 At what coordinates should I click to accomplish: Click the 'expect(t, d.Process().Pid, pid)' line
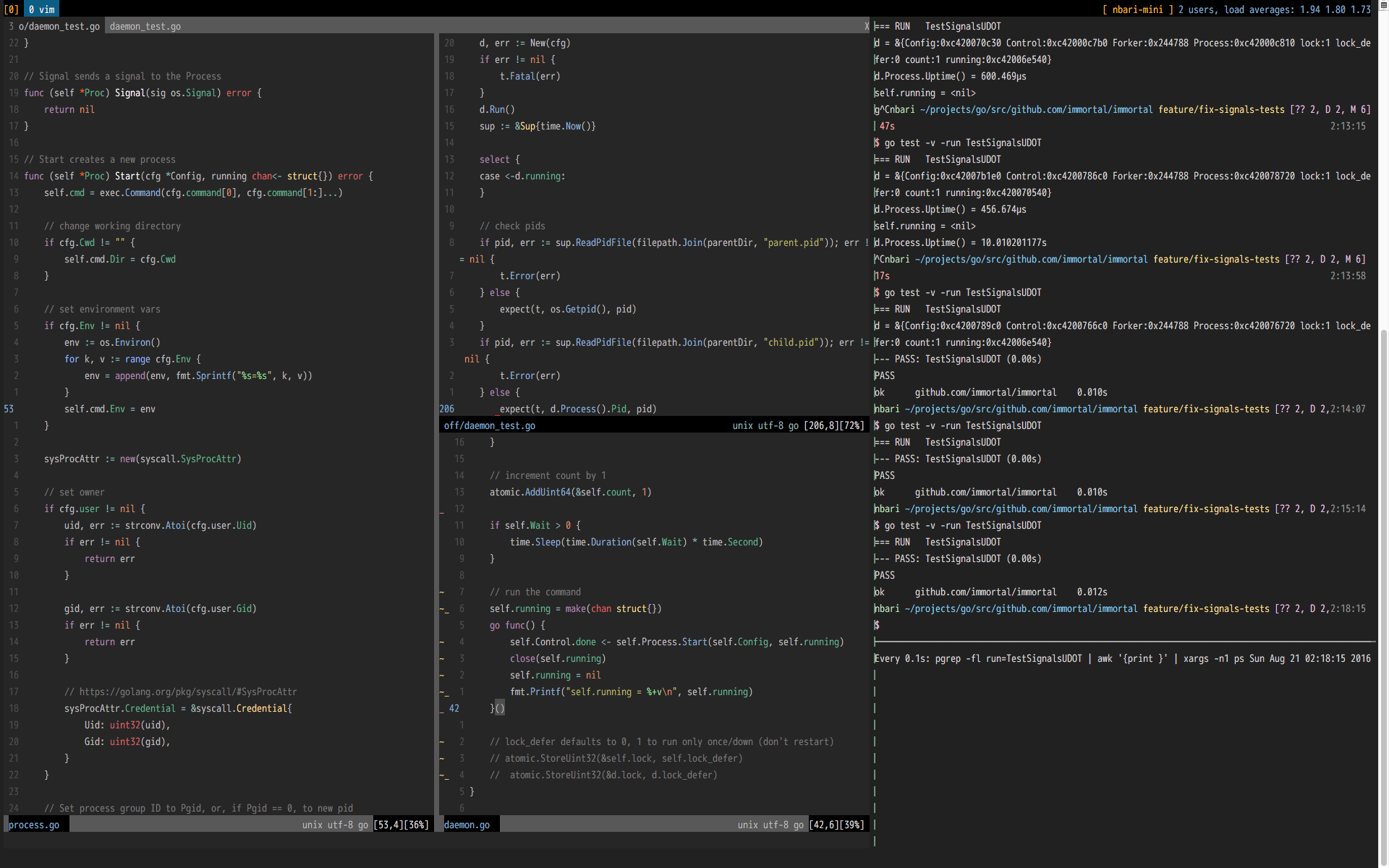click(578, 409)
